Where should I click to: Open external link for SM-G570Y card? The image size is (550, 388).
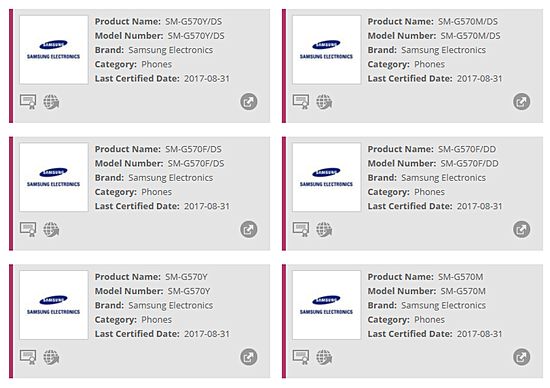coord(249,357)
